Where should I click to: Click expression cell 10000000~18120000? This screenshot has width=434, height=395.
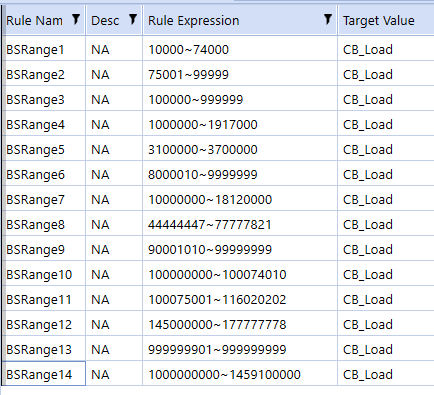240,199
